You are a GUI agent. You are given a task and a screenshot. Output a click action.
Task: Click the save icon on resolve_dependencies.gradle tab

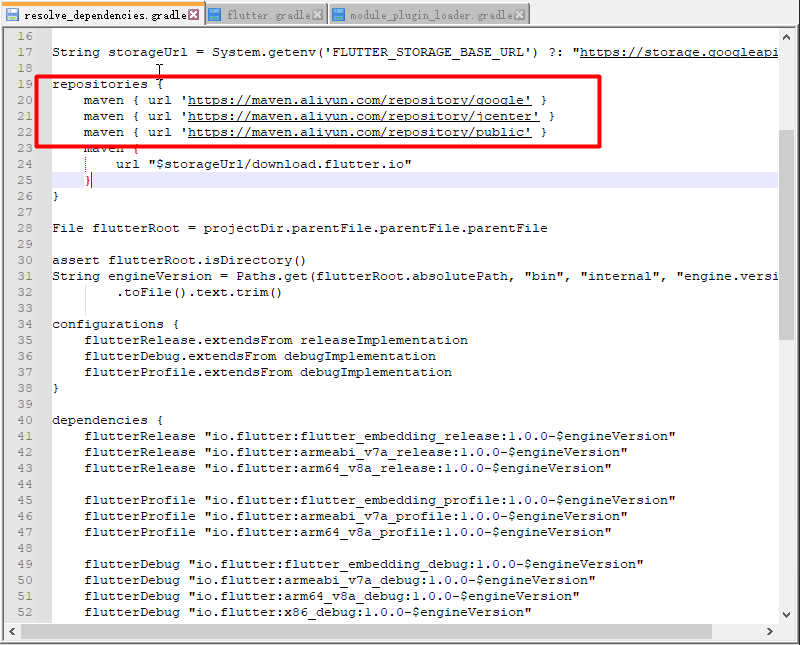click(13, 15)
